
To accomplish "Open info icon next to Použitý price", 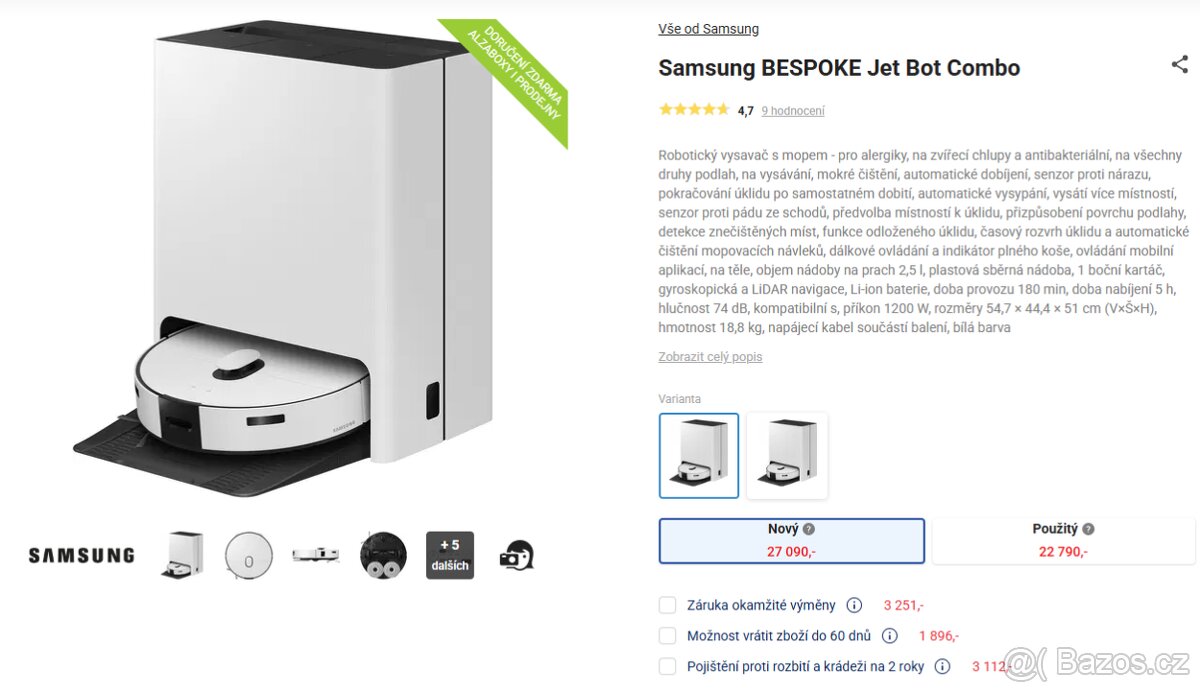I will tap(1088, 529).
